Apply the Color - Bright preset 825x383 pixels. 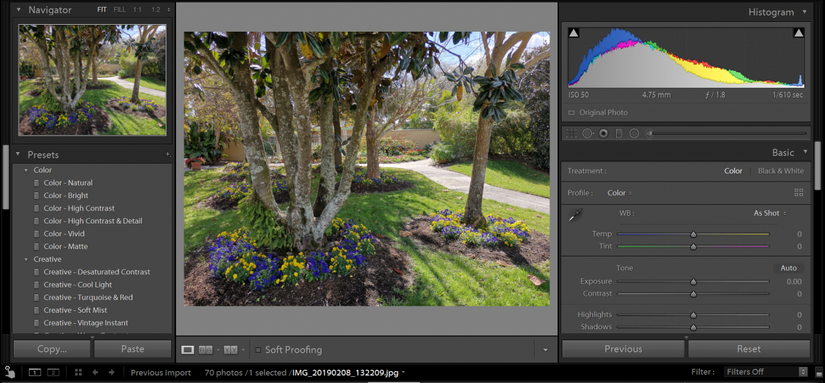pos(66,196)
